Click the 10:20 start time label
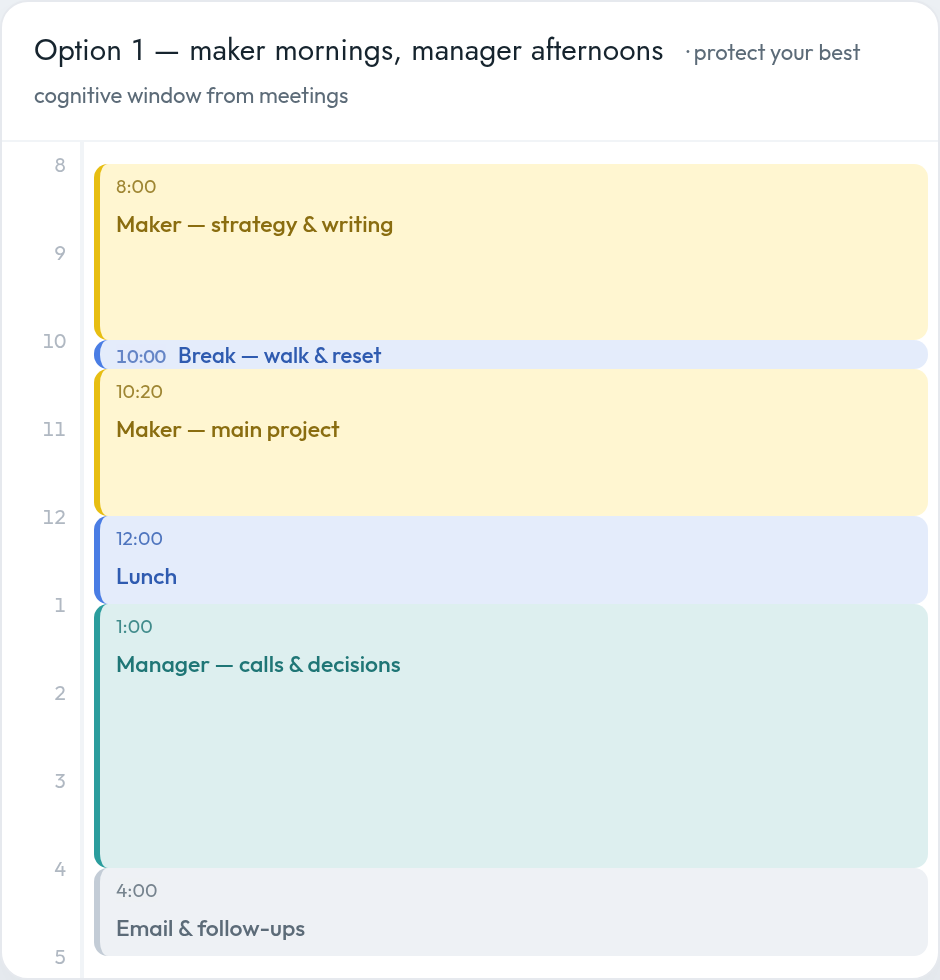The width and height of the screenshot is (940, 980). pyautogui.click(x=139, y=392)
